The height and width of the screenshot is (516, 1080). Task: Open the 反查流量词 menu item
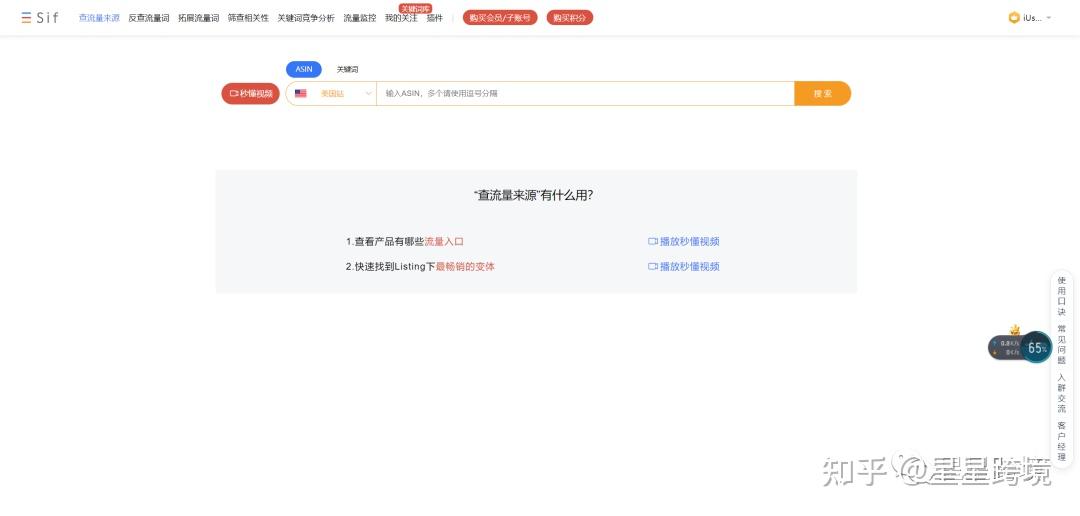tap(149, 18)
